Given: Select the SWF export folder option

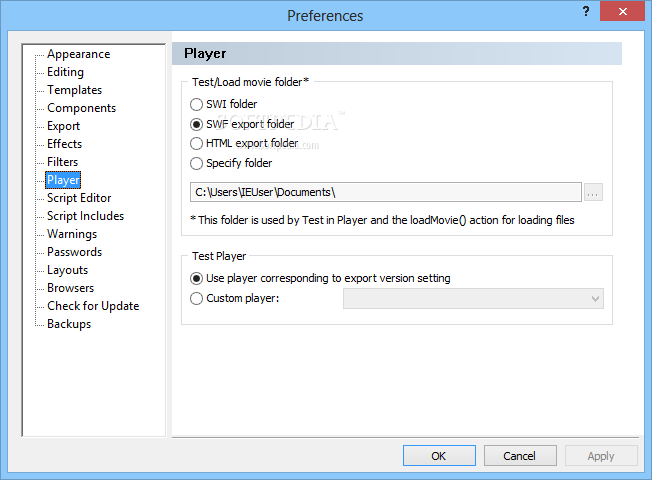Looking at the screenshot, I should 196,124.
